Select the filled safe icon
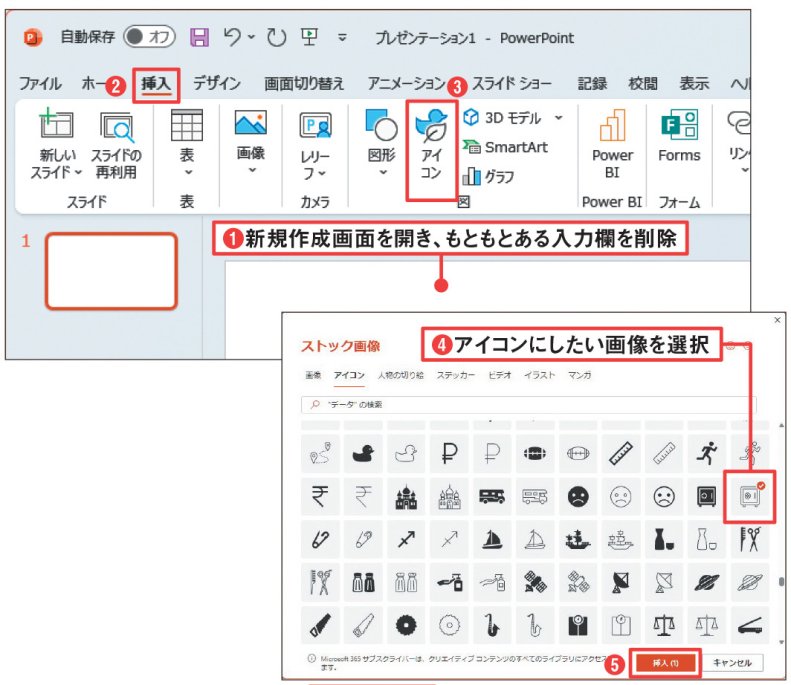791x685 pixels. point(707,497)
